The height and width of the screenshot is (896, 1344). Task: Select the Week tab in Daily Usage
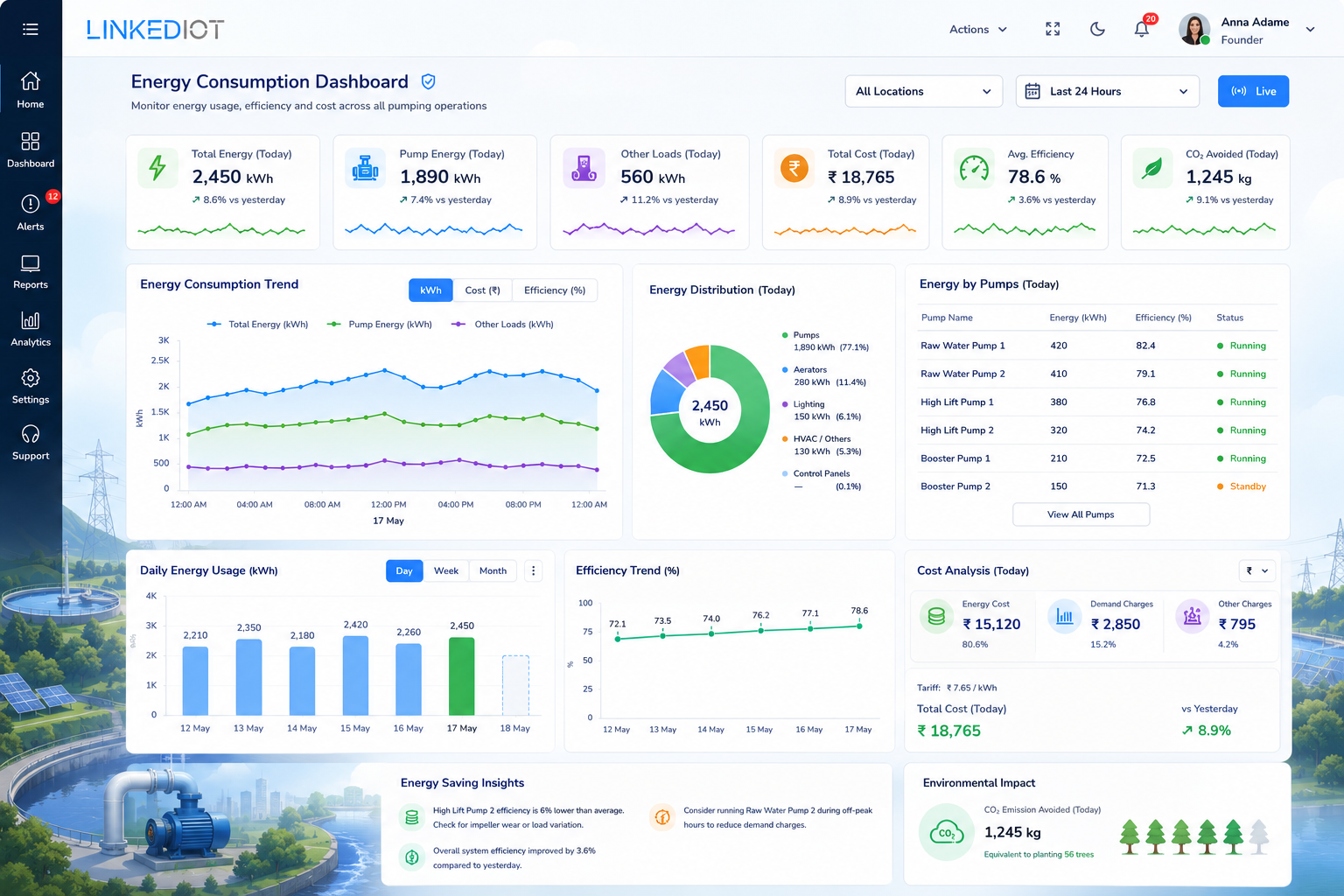pyautogui.click(x=446, y=571)
